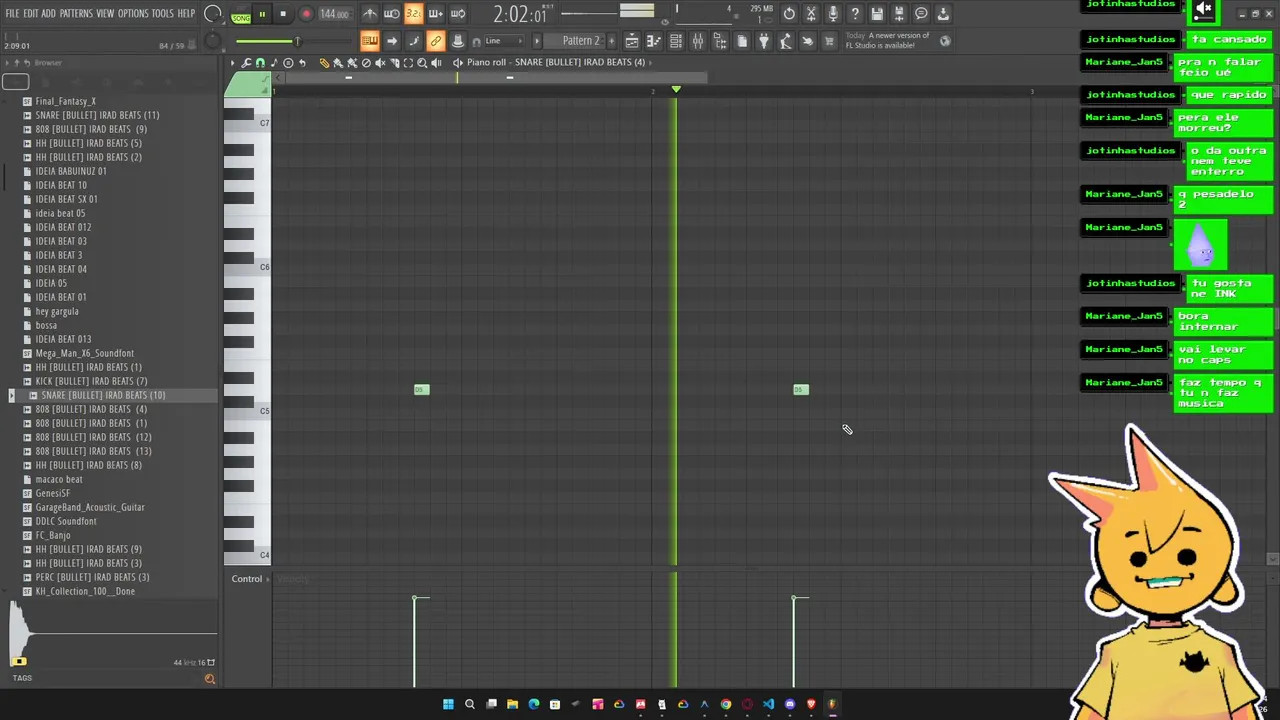This screenshot has height=720, width=1280.
Task: Open the HELP menu
Action: point(186,14)
